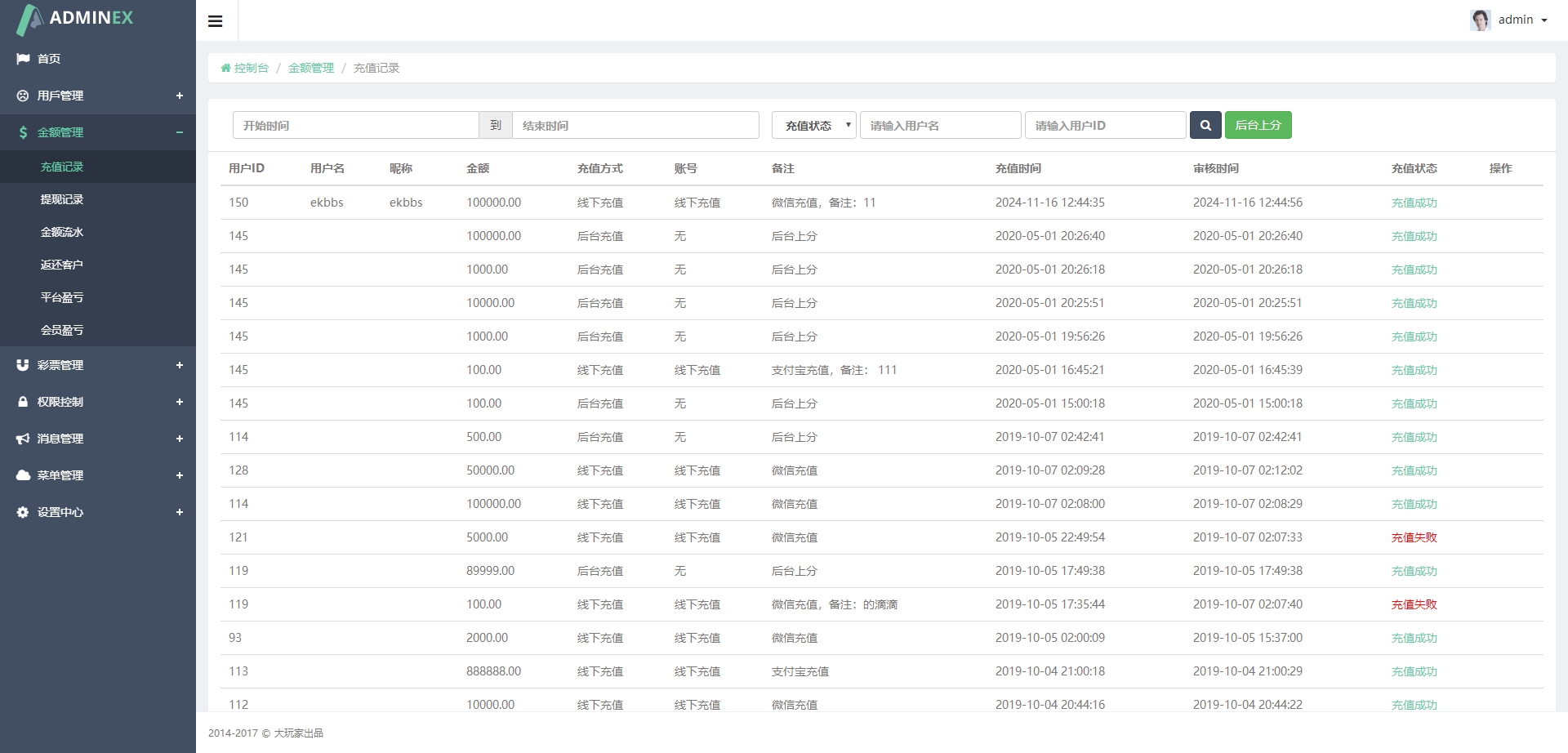This screenshot has height=753, width=1568.
Task: Click the 充值方式 column header
Action: (600, 168)
